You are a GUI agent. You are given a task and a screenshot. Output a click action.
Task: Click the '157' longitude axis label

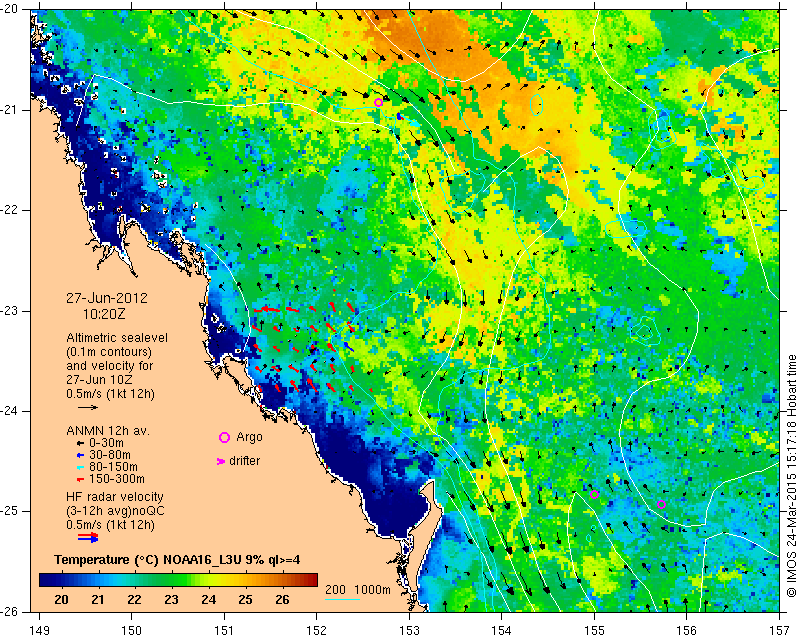pos(781,630)
